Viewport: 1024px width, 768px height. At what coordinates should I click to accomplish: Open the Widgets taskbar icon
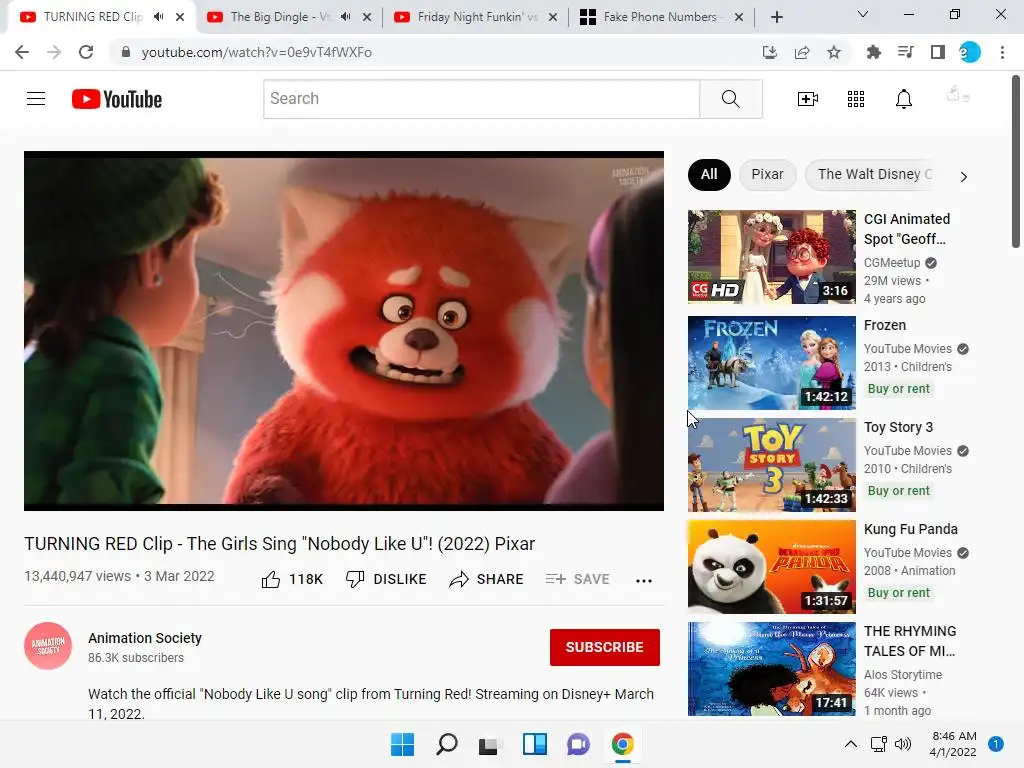tap(534, 744)
